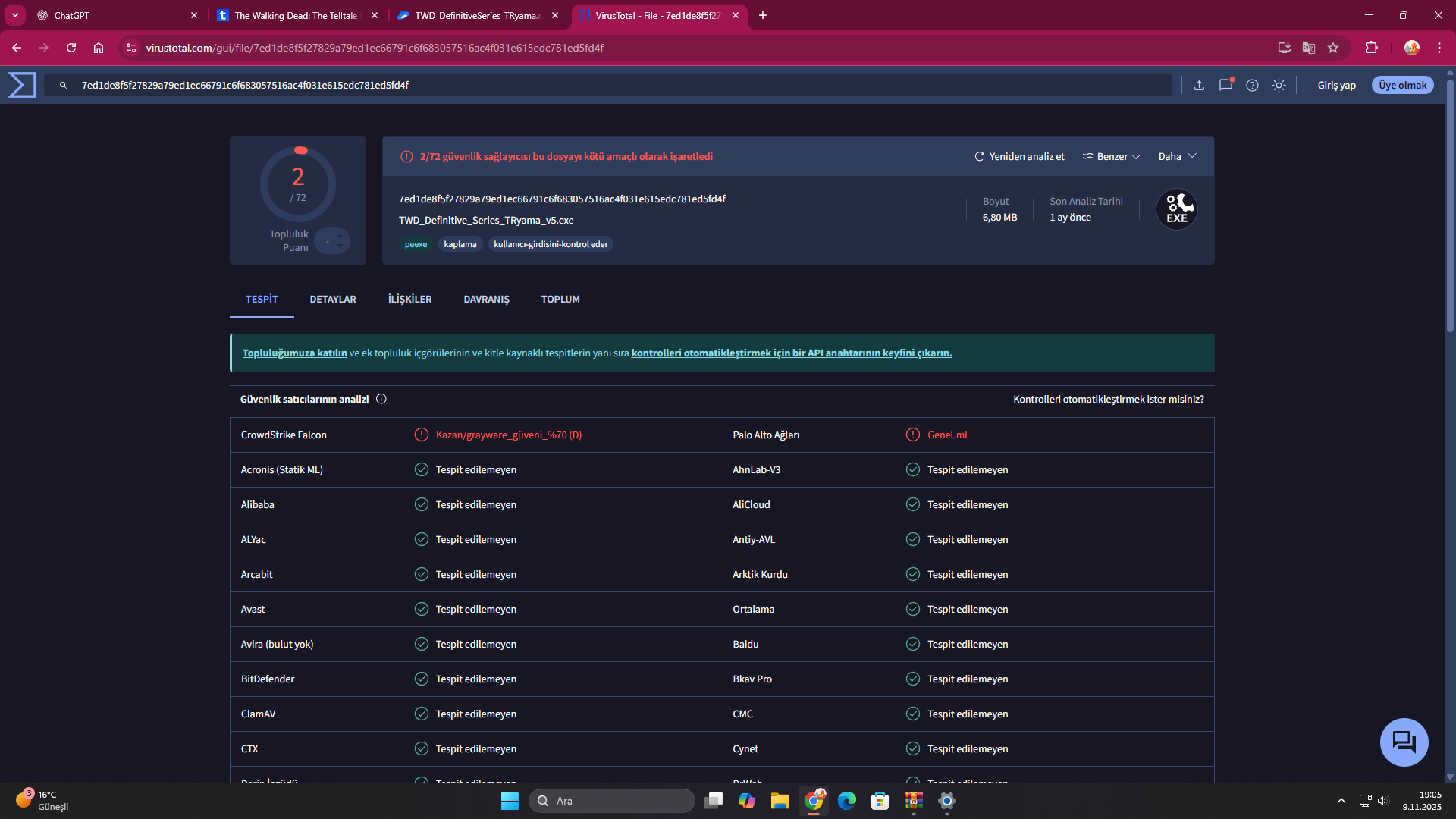Open the help question mark icon
Screen dimensions: 1456x819
(x=1252, y=86)
